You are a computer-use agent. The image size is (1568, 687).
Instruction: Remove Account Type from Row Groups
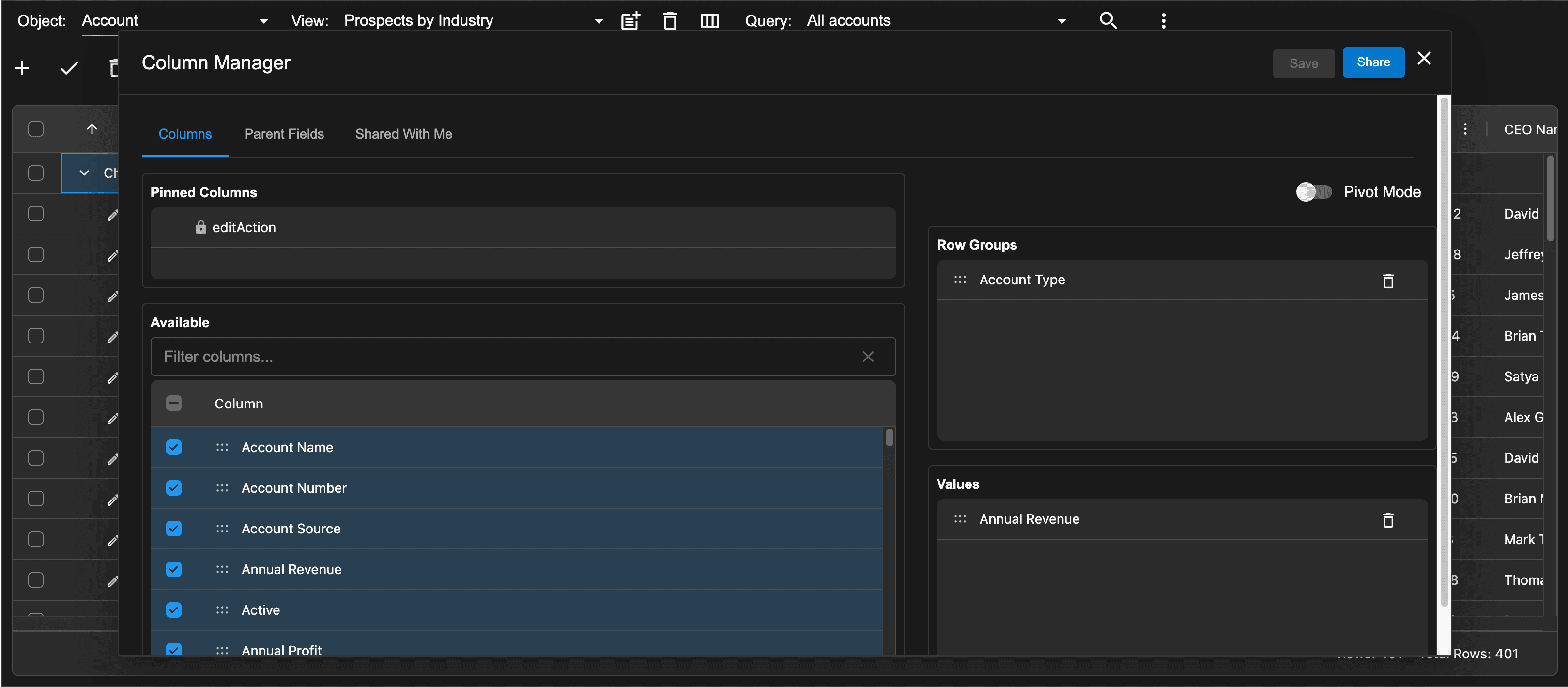pos(1388,281)
